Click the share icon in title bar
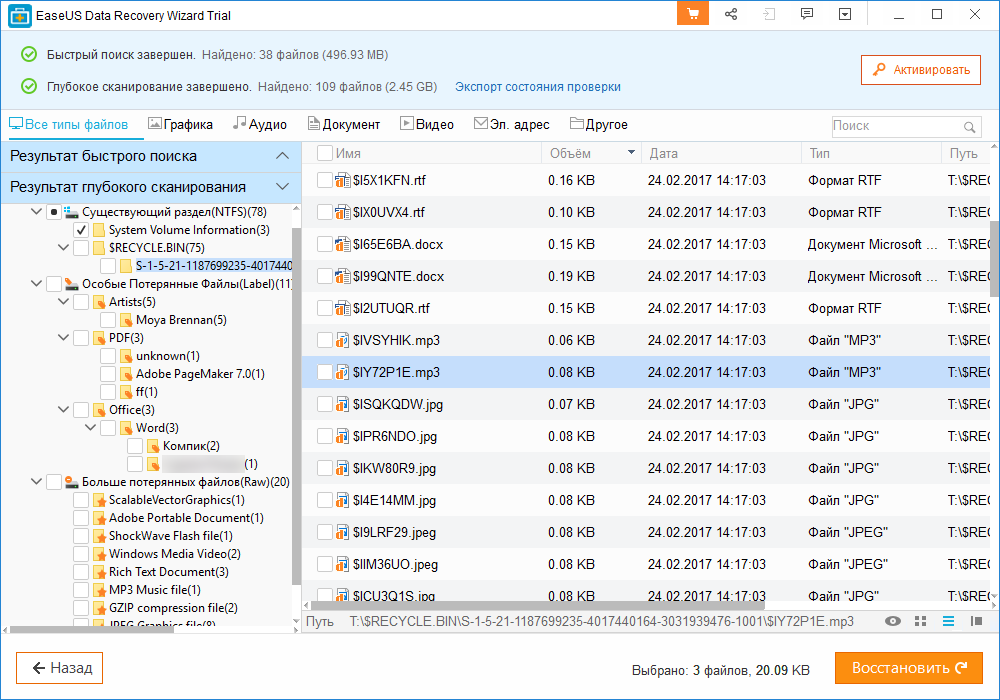This screenshot has height=700, width=1000. (x=731, y=14)
